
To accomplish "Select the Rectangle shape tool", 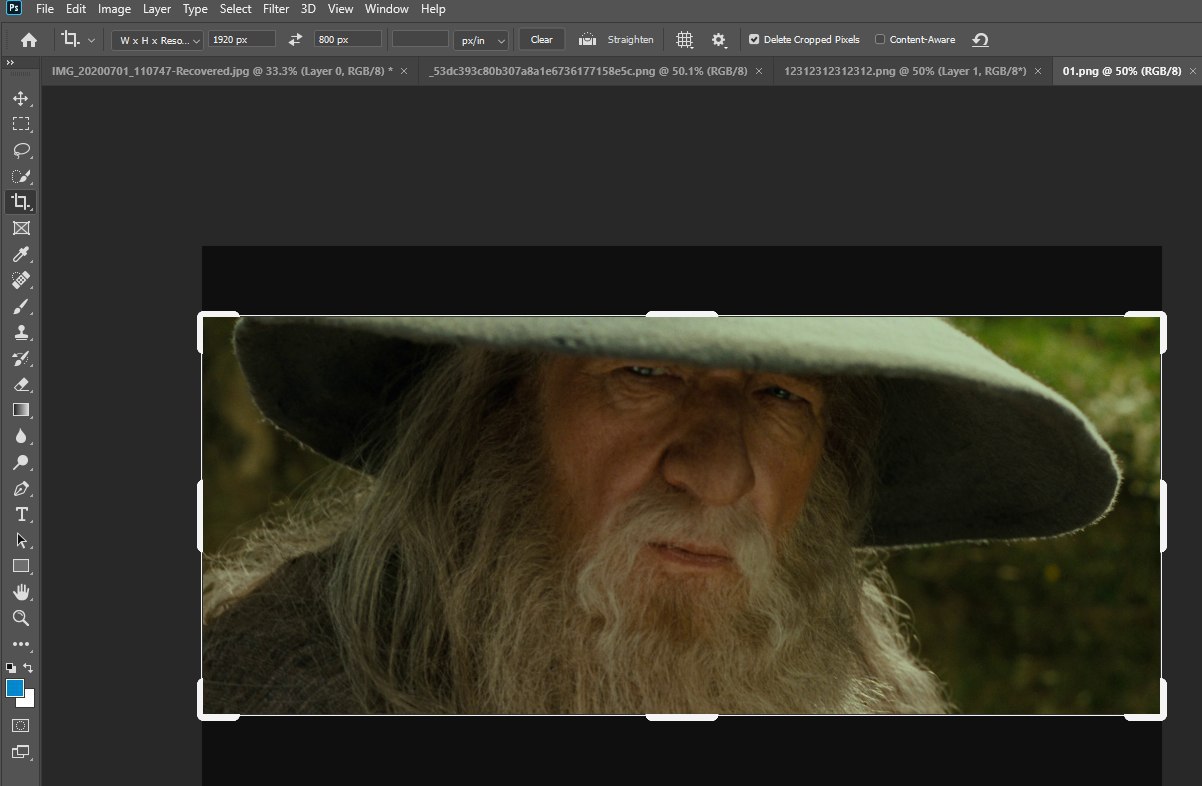I will (x=20, y=566).
